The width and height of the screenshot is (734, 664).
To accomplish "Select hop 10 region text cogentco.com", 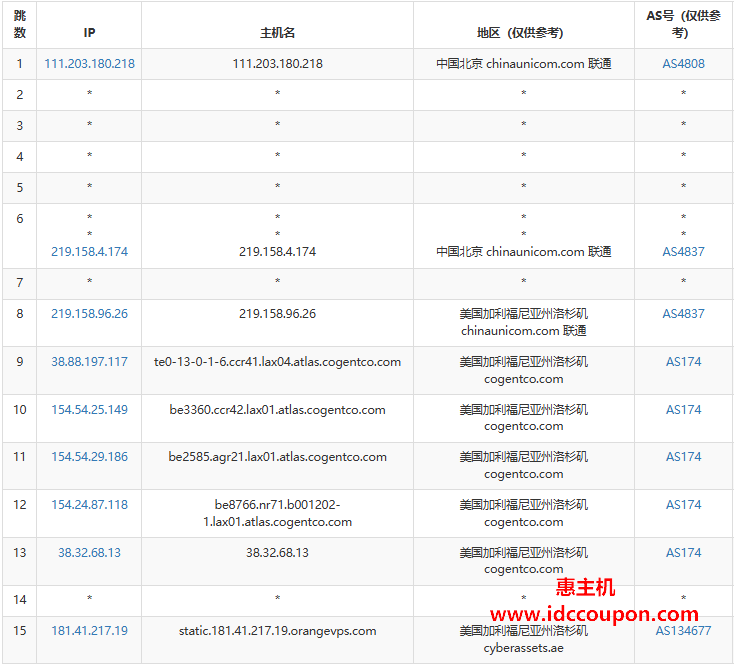I will tap(524, 426).
